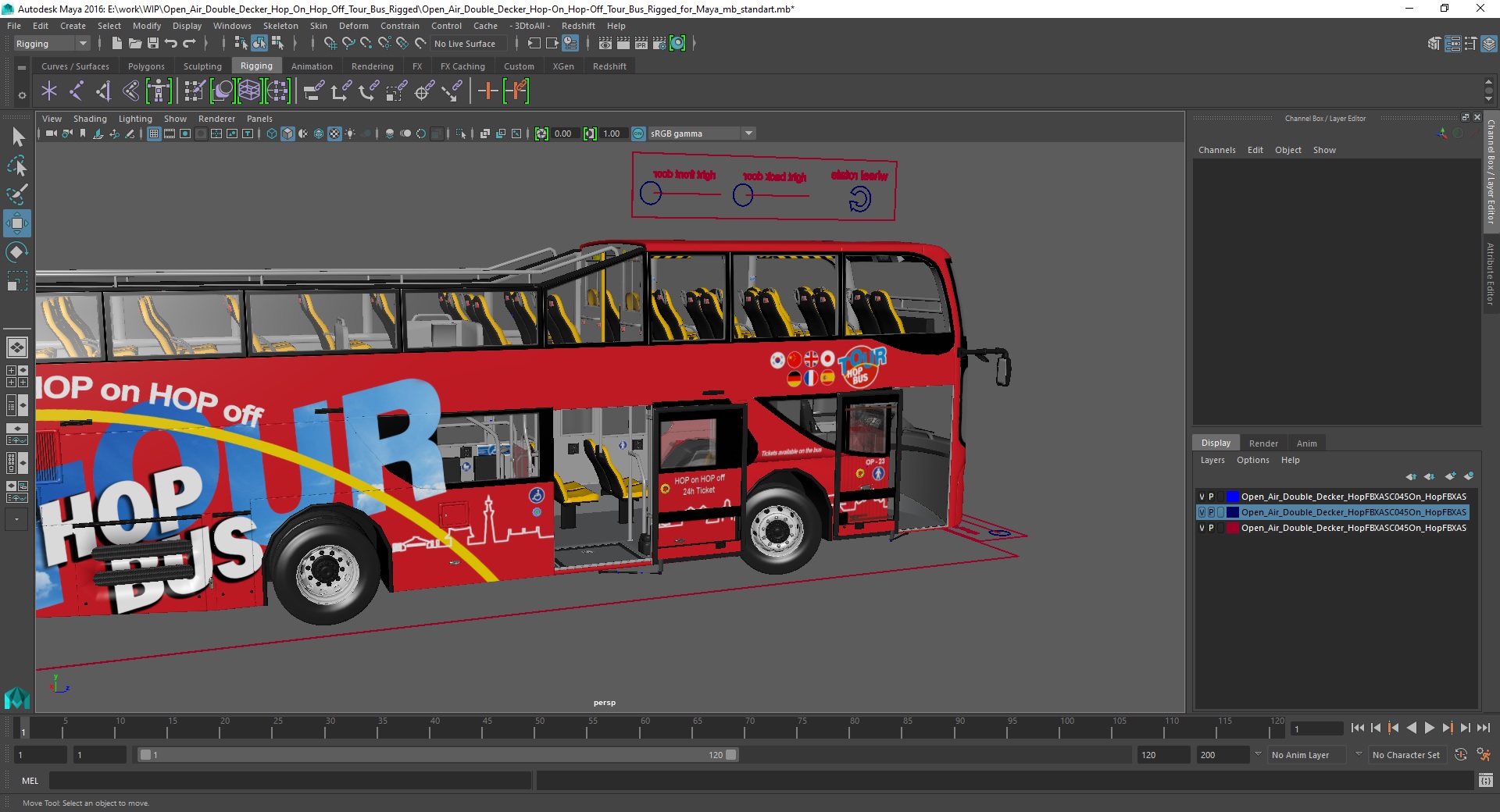Image resolution: width=1500 pixels, height=812 pixels.
Task: Toggle the viewport grid display
Action: tap(154, 134)
